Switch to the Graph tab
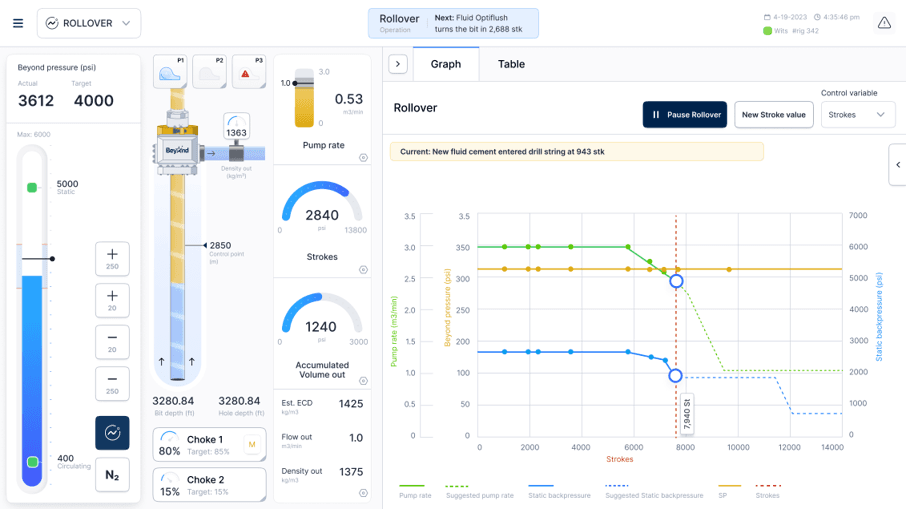The image size is (906, 509). [445, 64]
